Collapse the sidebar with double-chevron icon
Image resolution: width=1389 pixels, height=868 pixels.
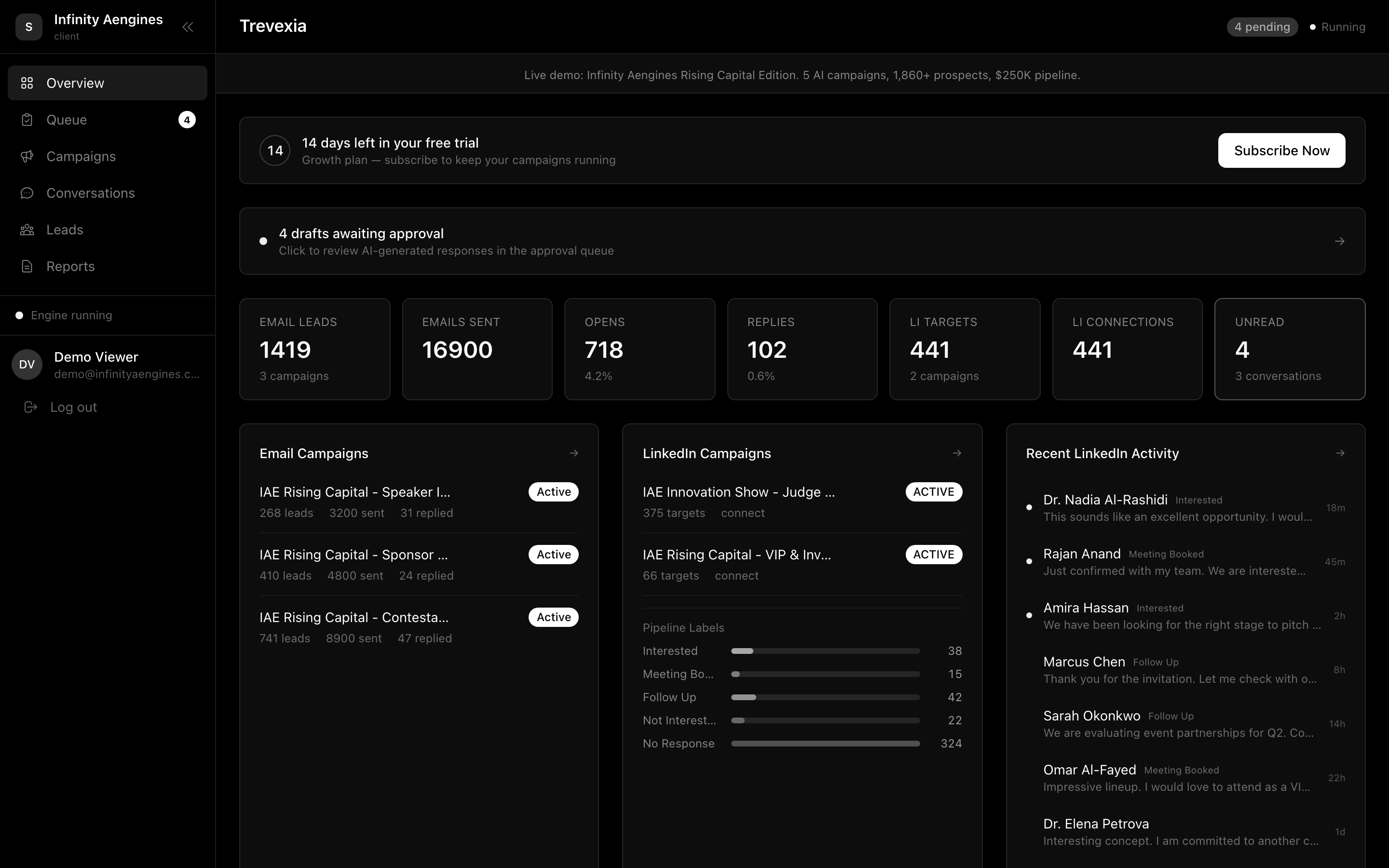[x=188, y=27]
